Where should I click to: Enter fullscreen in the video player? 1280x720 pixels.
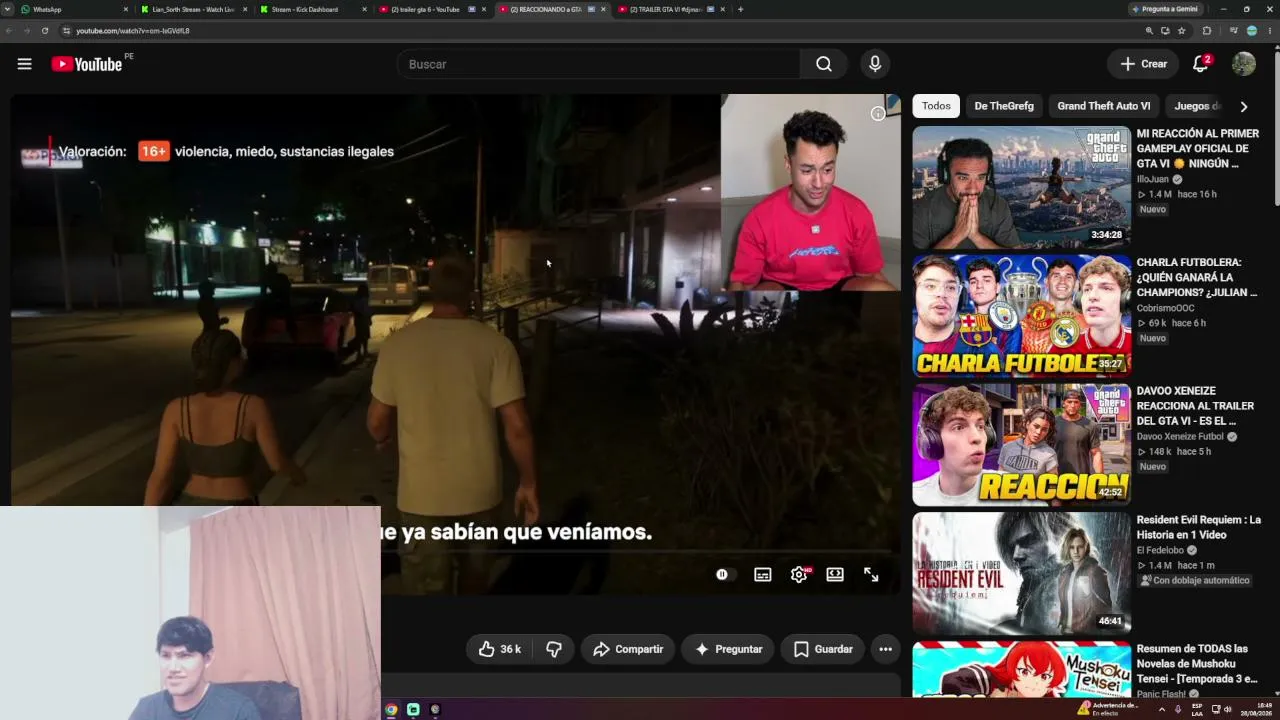(x=871, y=575)
